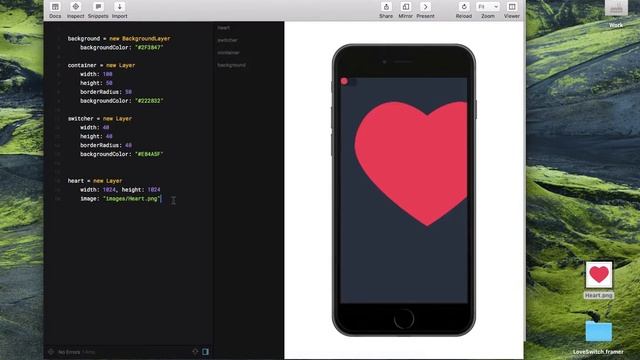640x360 pixels.
Task: Click the red switcher circle in preview
Action: pyautogui.click(x=344, y=81)
